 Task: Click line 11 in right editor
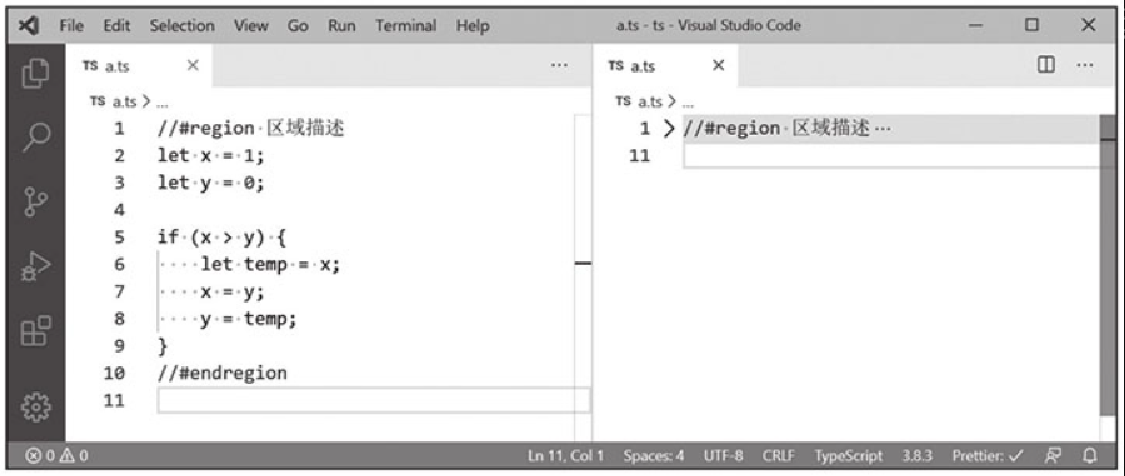[x=892, y=156]
